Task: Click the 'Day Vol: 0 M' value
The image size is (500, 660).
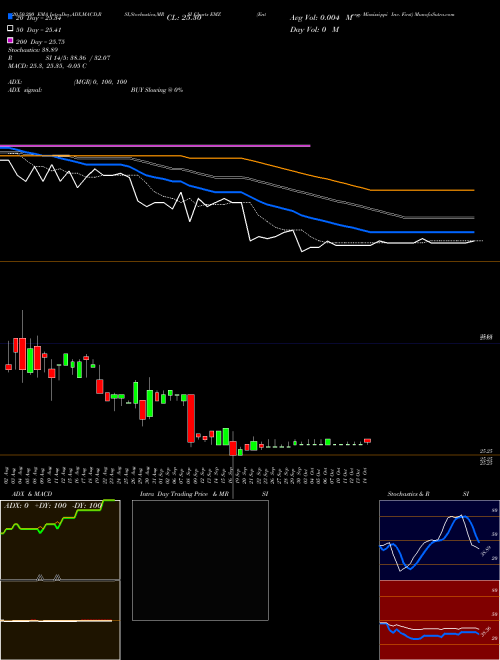Action: [x=314, y=29]
